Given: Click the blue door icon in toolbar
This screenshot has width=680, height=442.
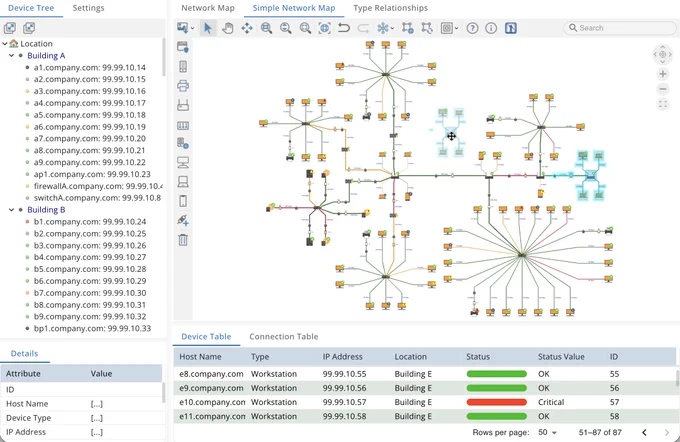Looking at the screenshot, I should [x=511, y=28].
